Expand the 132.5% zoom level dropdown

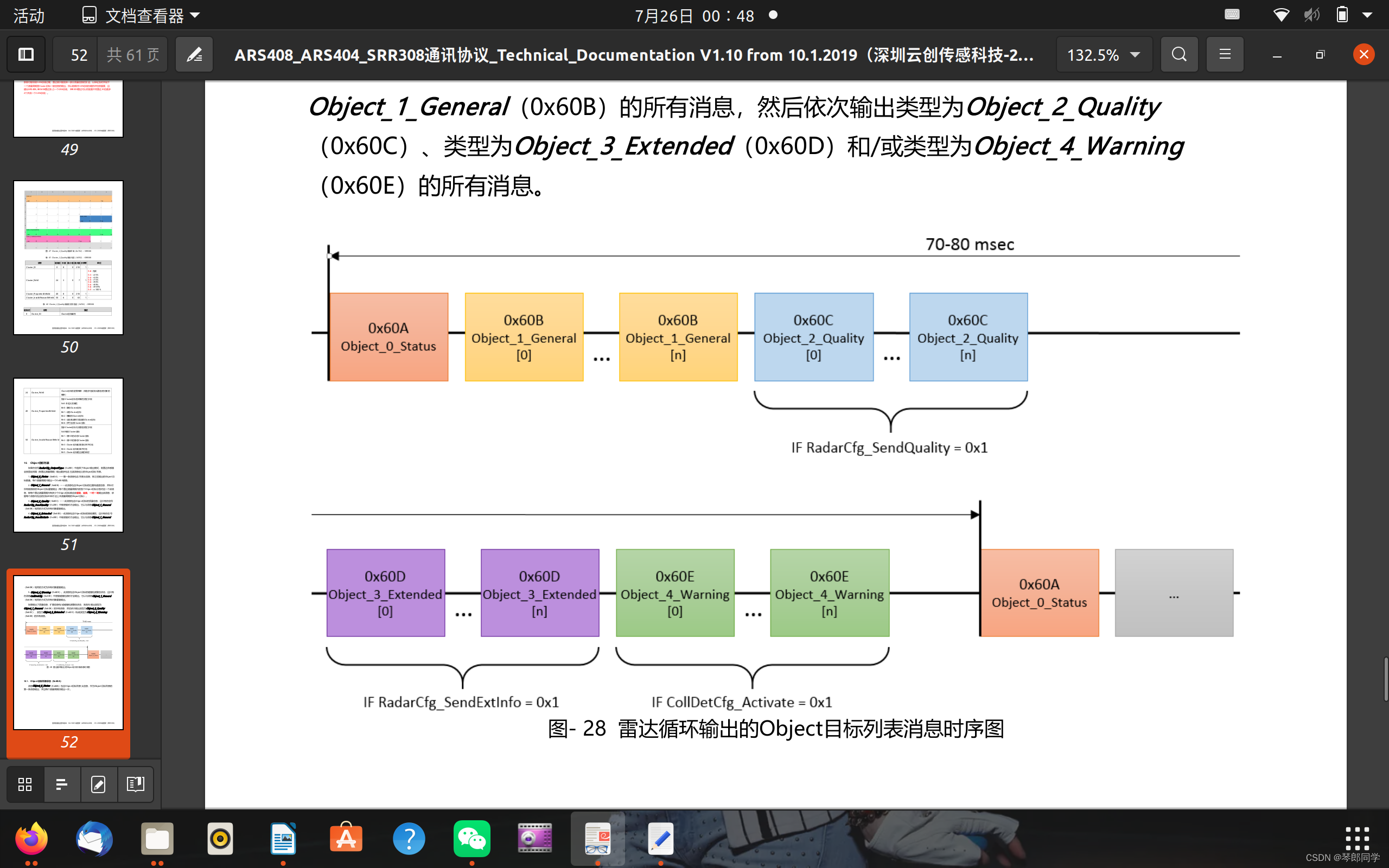[x=1103, y=55]
